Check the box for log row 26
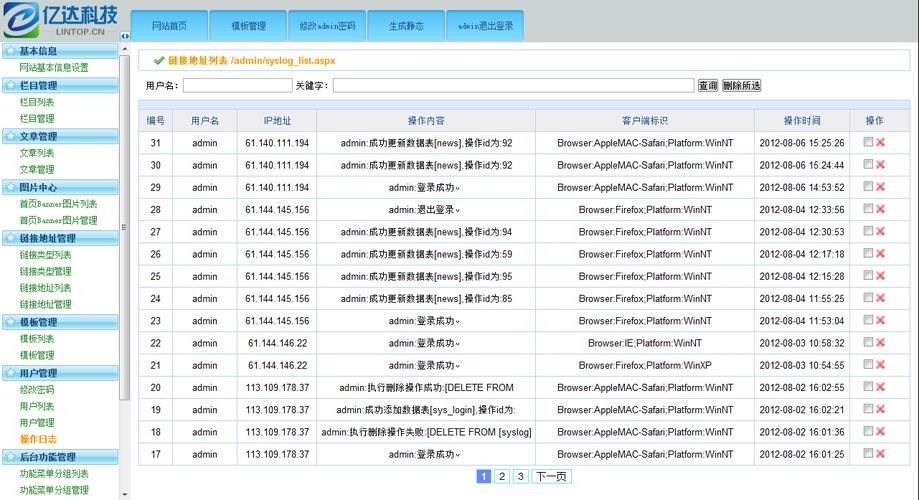Image resolution: width=919 pixels, height=500 pixels. (x=868, y=253)
